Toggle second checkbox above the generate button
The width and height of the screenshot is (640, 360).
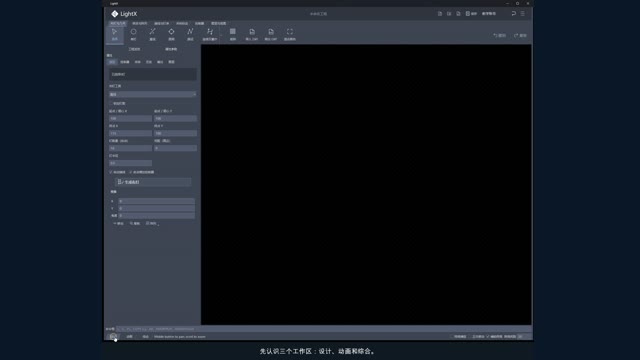(x=131, y=172)
